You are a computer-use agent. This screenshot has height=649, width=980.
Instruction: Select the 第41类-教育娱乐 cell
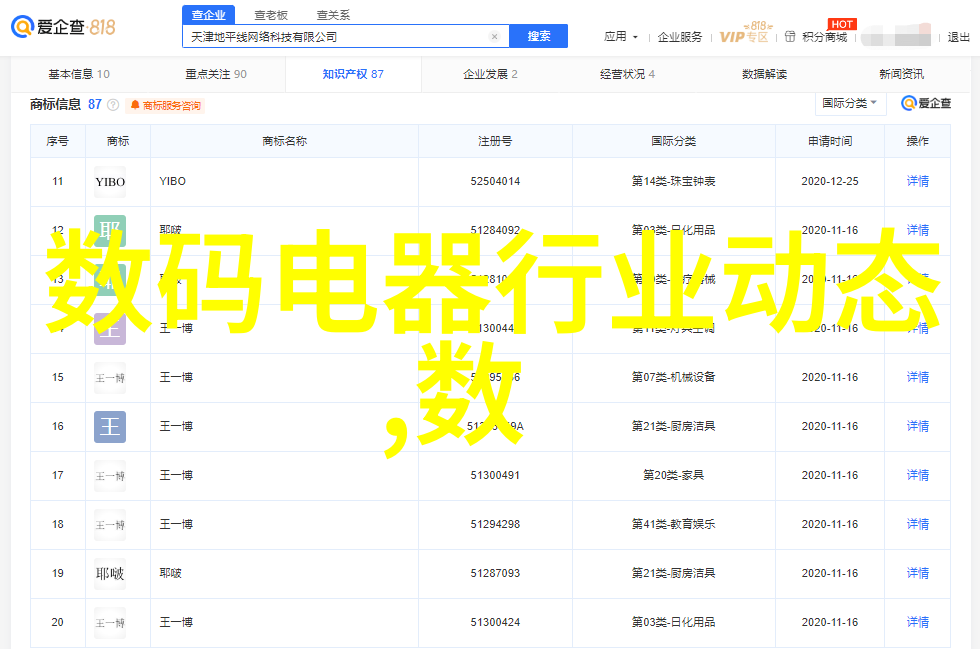coord(673,524)
